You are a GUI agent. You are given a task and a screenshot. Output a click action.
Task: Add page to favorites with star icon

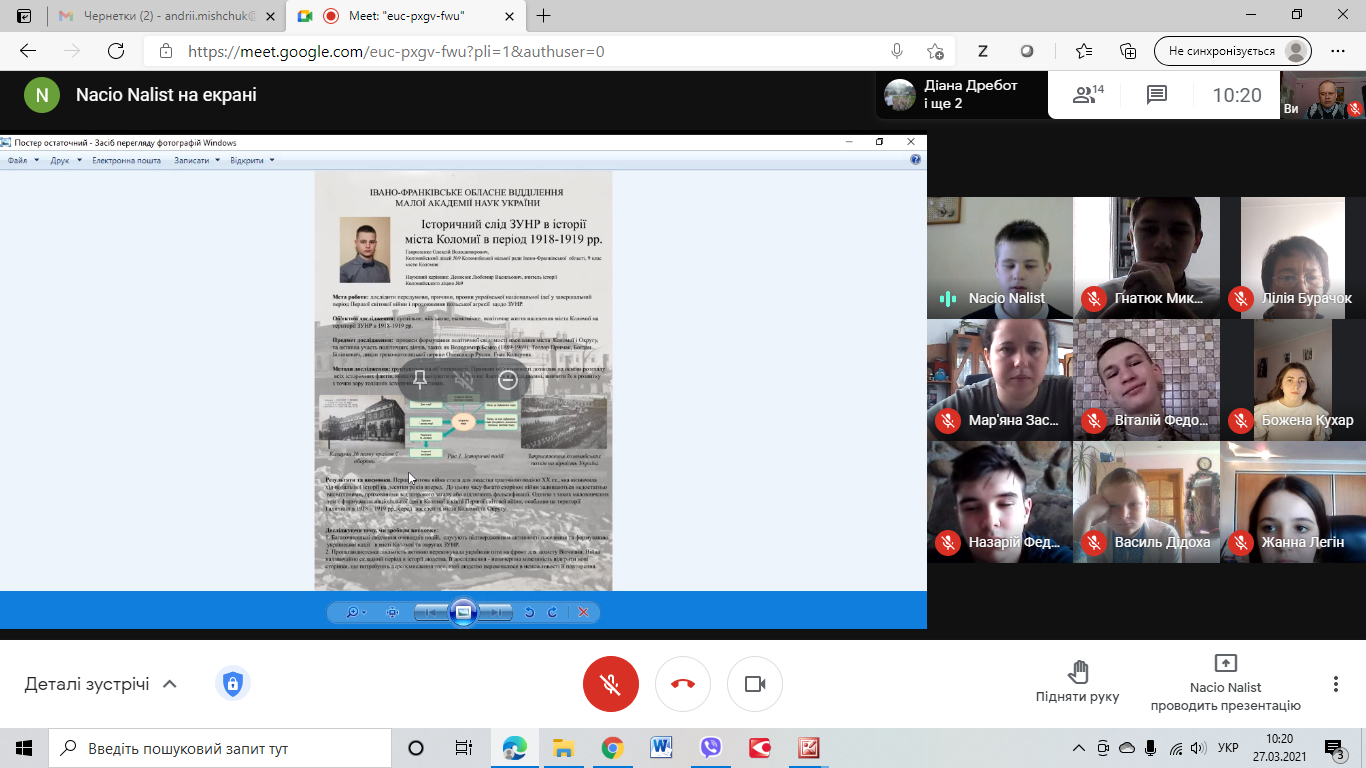point(935,51)
